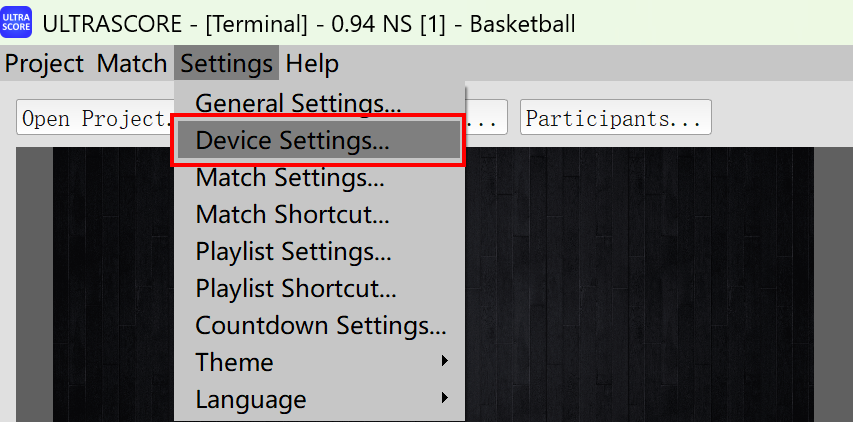Open Countdown Settings from the menu
The width and height of the screenshot is (854, 422).
[x=320, y=325]
